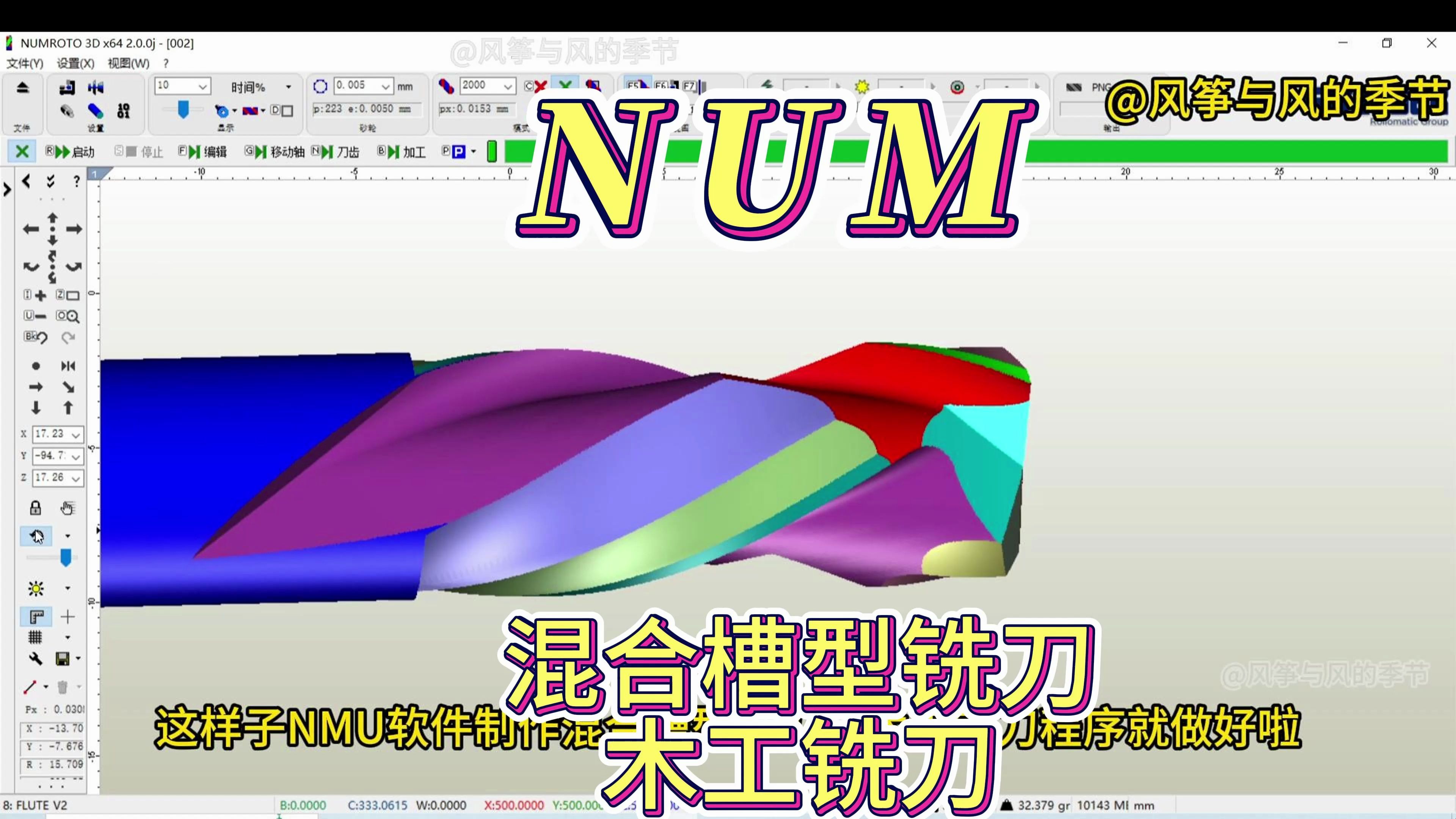Click the down arrow view direction icon

coord(36,408)
